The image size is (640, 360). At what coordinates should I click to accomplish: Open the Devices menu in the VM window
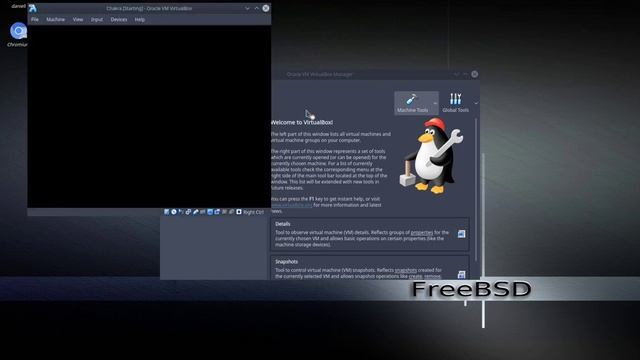point(119,19)
